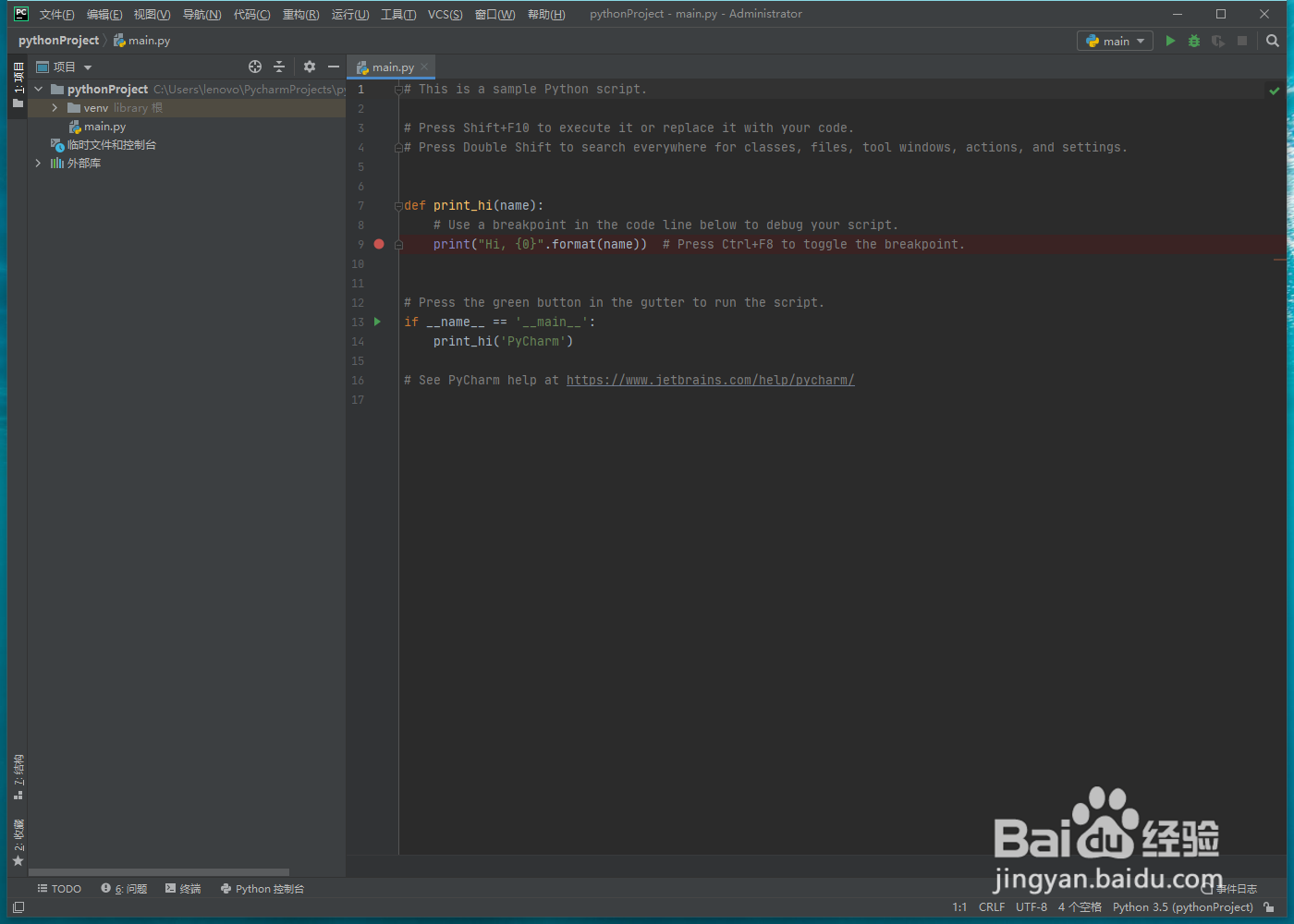Screen dimensions: 1294x924
Task: Open project panel gear settings
Action: tap(310, 67)
